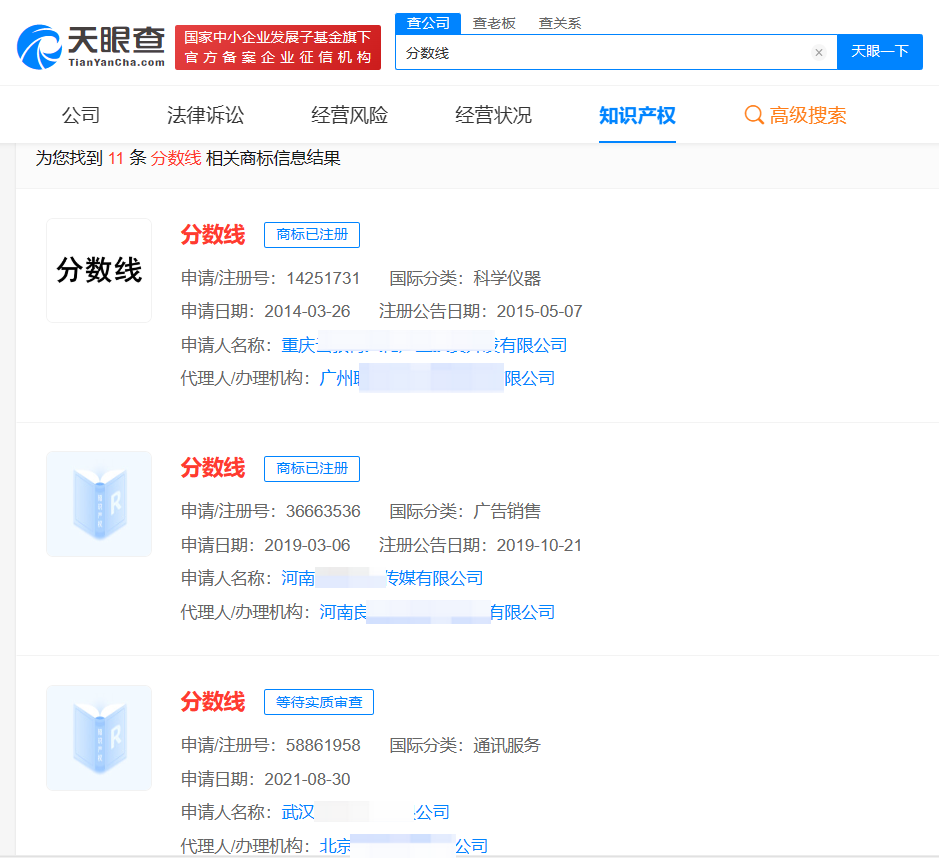
Task: Switch to the 查关系 search tab
Action: (x=558, y=22)
